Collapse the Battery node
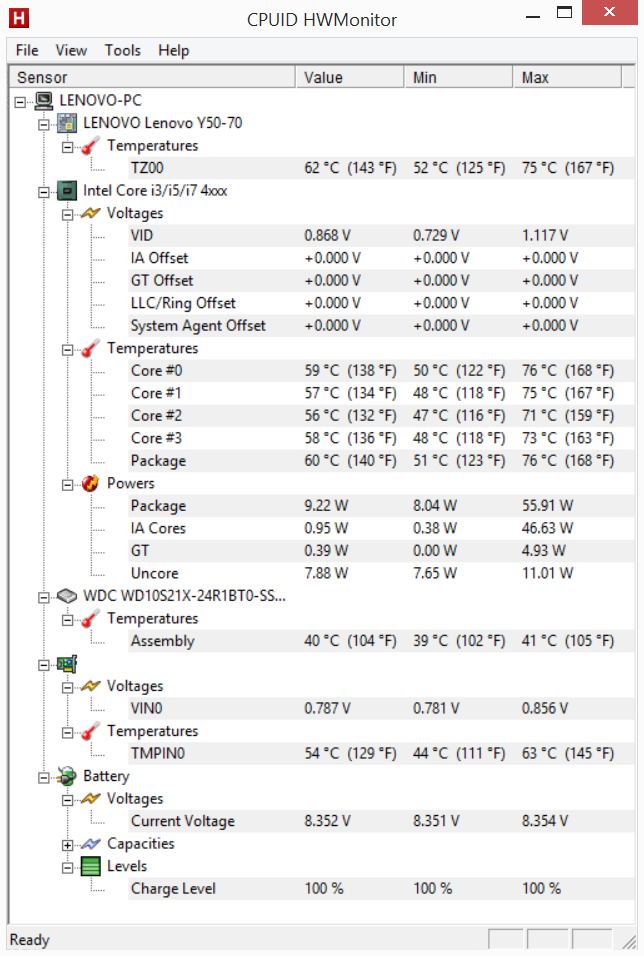644x956 pixels. click(x=44, y=777)
